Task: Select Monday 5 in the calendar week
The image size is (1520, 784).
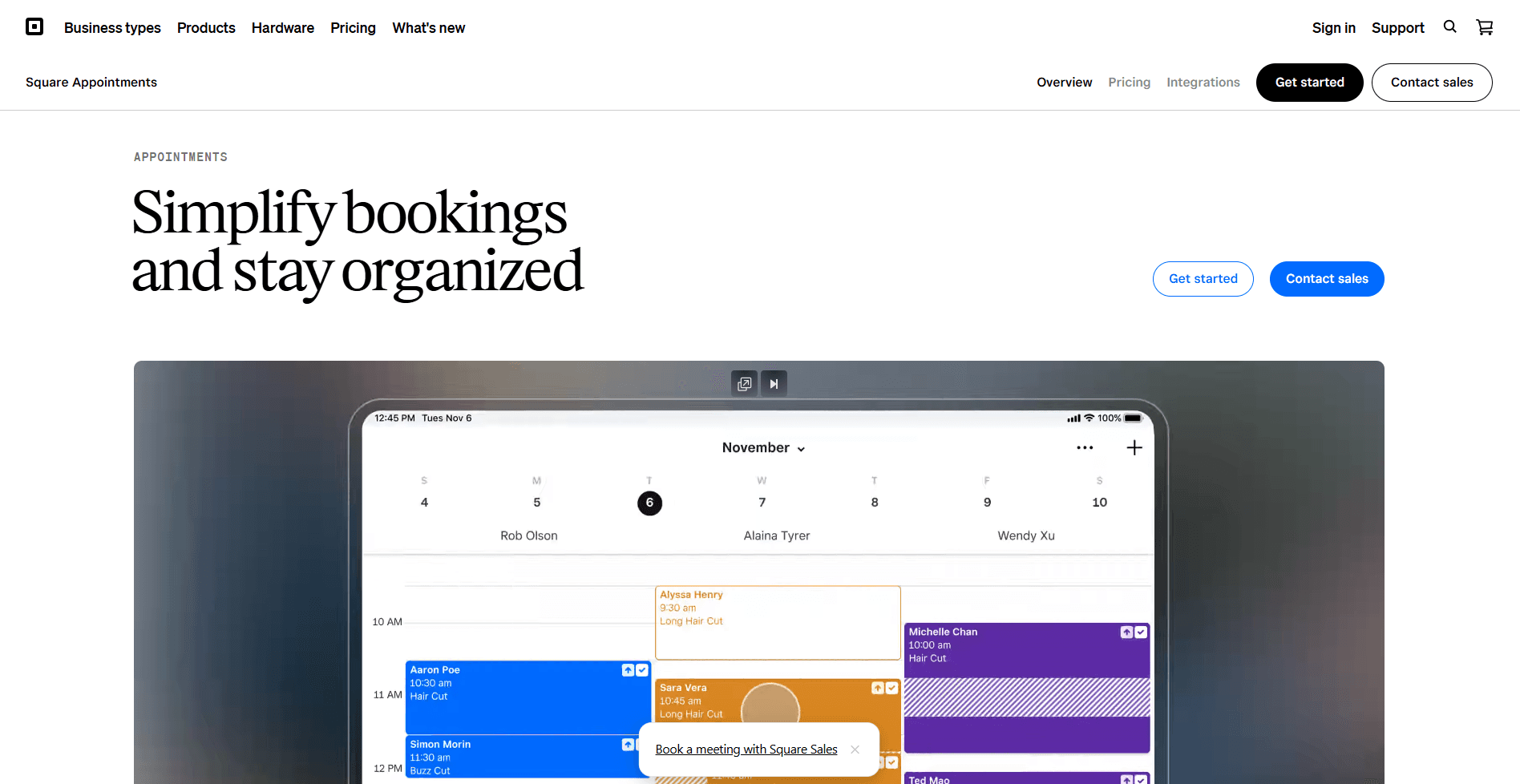Action: (x=537, y=503)
